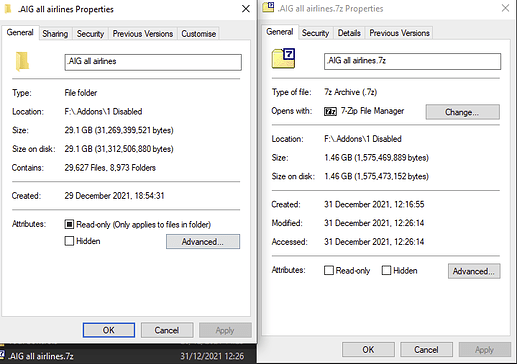The width and height of the screenshot is (517, 364).
Task: Click Change... to pick opening program
Action: [462, 112]
